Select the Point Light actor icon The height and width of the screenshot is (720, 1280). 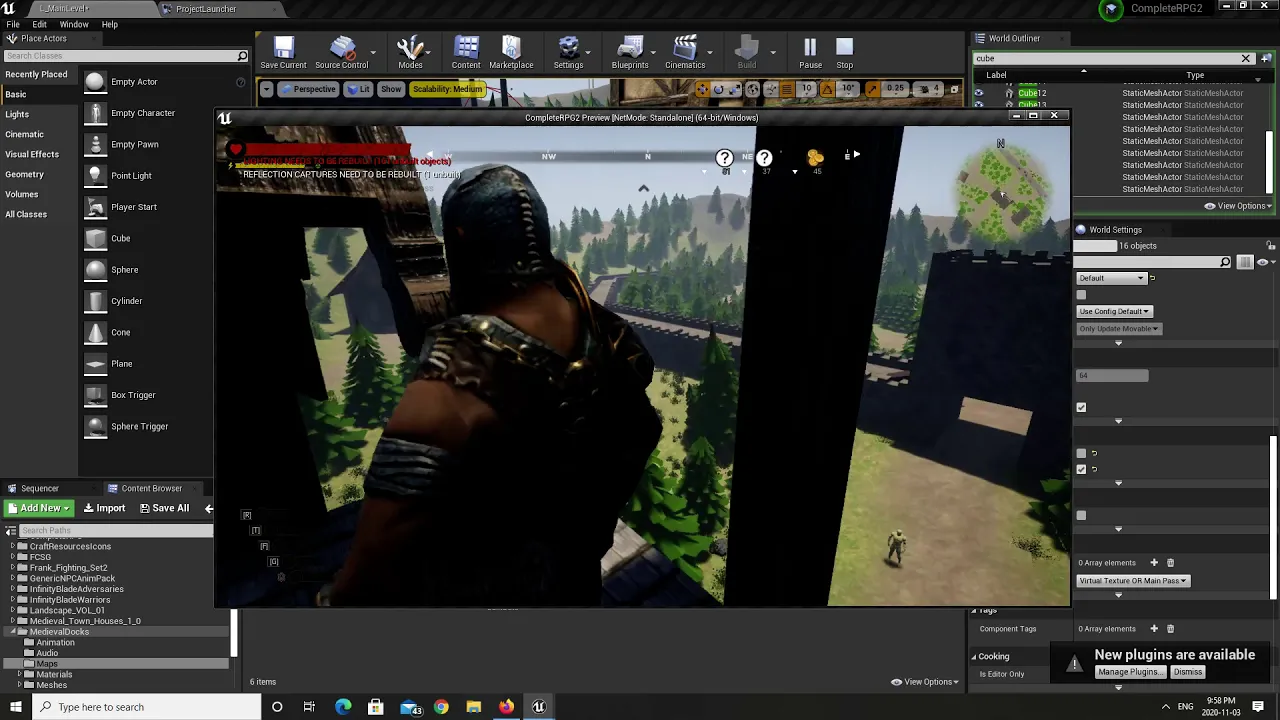click(x=95, y=175)
